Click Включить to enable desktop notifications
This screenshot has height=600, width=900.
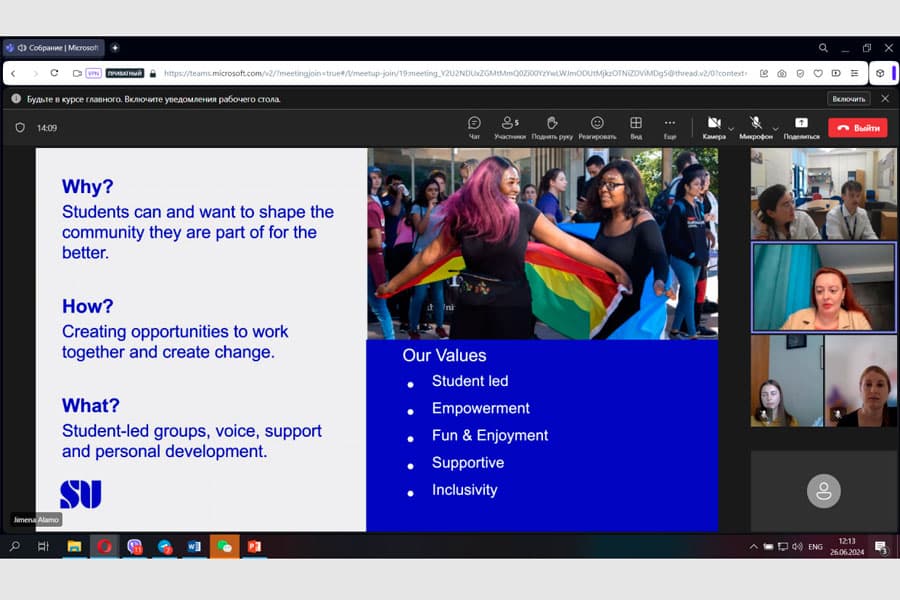848,99
